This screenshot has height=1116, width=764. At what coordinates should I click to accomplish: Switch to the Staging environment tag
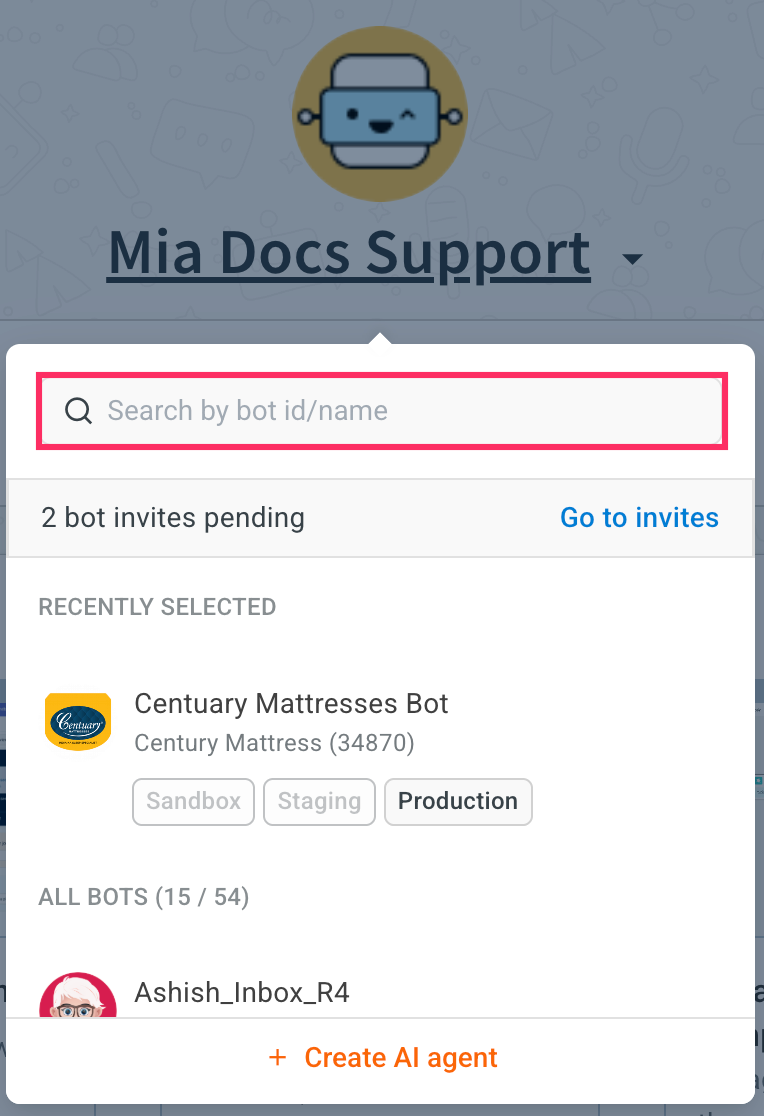pos(319,801)
